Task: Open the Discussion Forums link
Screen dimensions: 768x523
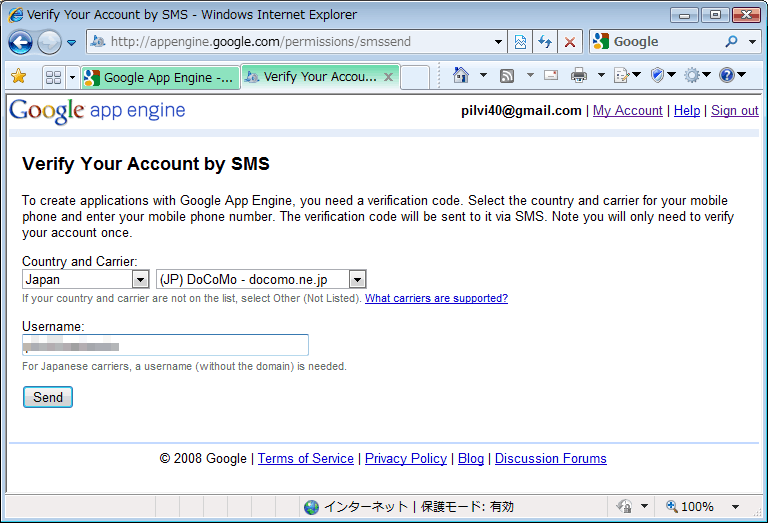Action: 551,458
